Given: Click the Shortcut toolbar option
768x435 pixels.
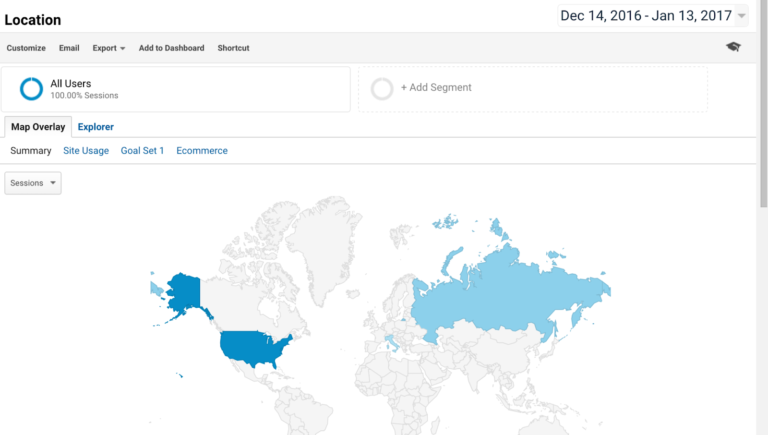Looking at the screenshot, I should click(x=233, y=48).
